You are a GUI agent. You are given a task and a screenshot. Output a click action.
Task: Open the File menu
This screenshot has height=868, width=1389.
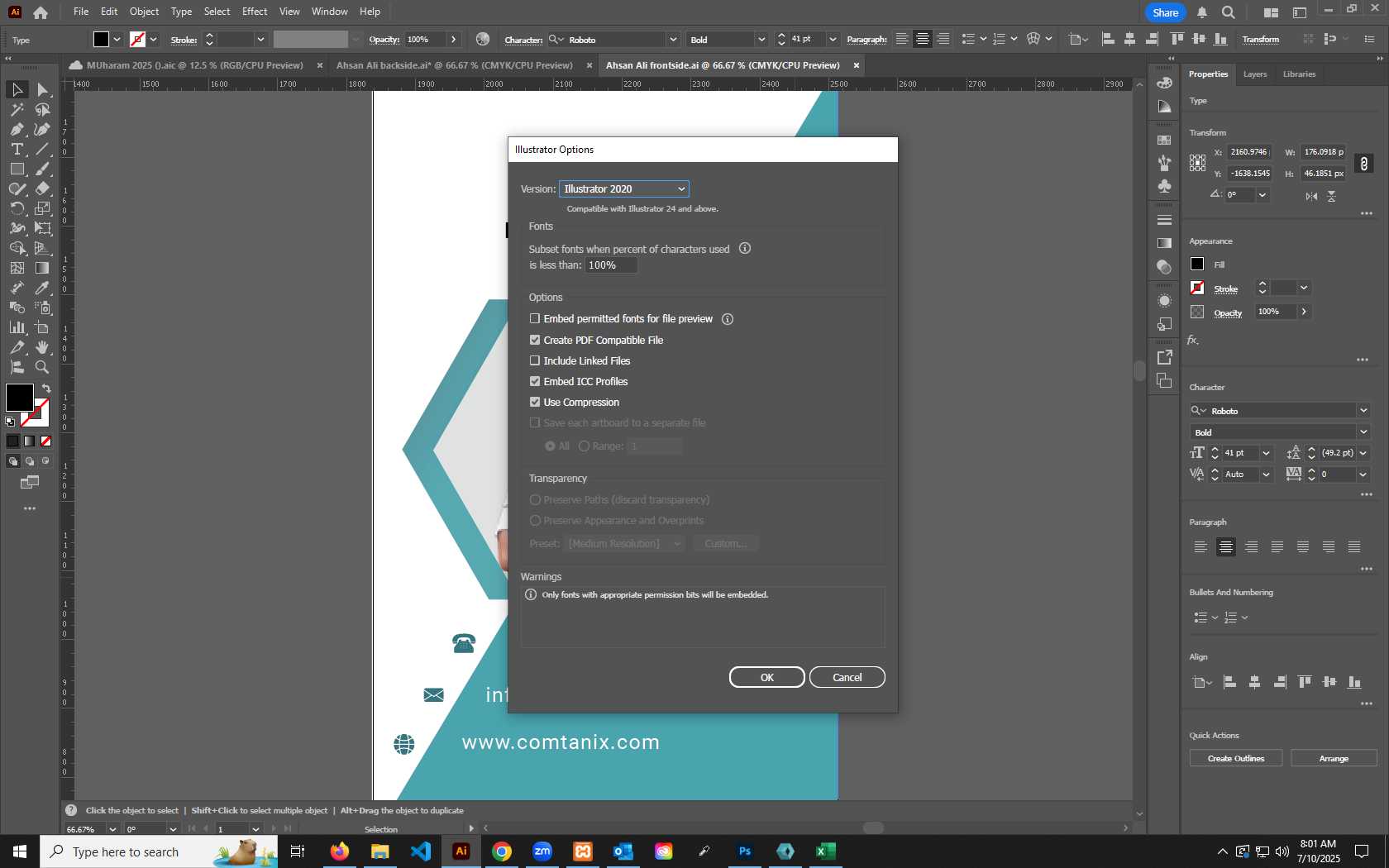pos(80,12)
